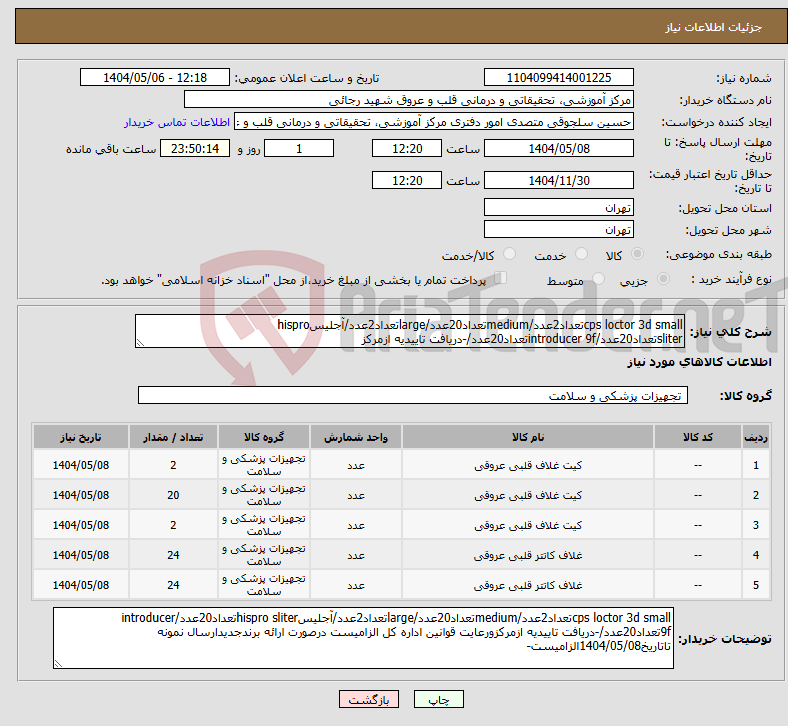Click the resize handle of توضیحات خریدار textarea
788x726 pixels.
pos(58,664)
